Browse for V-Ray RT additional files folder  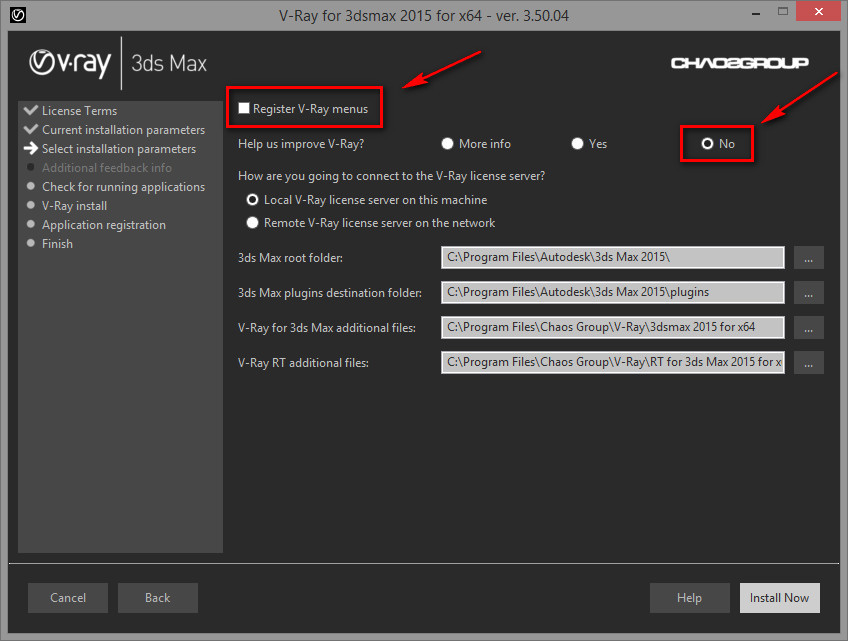tap(809, 362)
